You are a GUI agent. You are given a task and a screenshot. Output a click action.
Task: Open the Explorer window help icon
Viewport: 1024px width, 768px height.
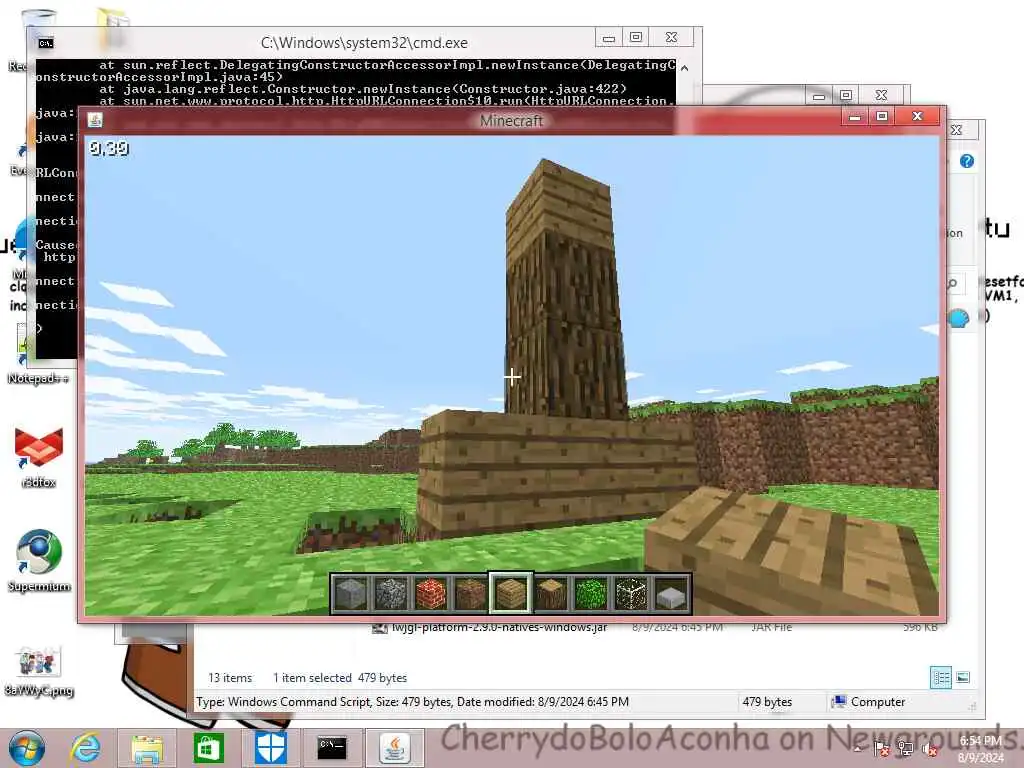[x=967, y=161]
